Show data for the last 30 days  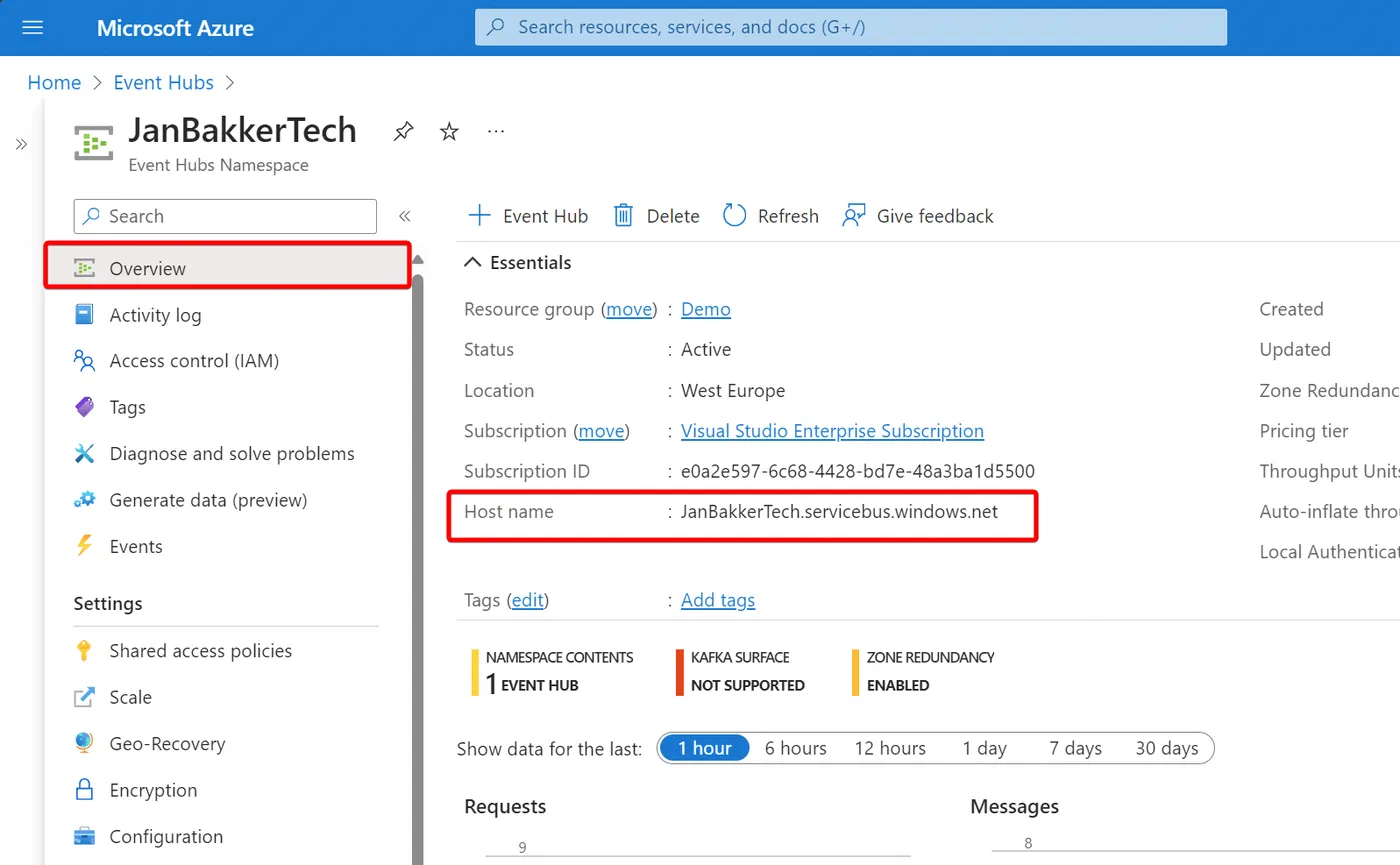tap(1167, 748)
